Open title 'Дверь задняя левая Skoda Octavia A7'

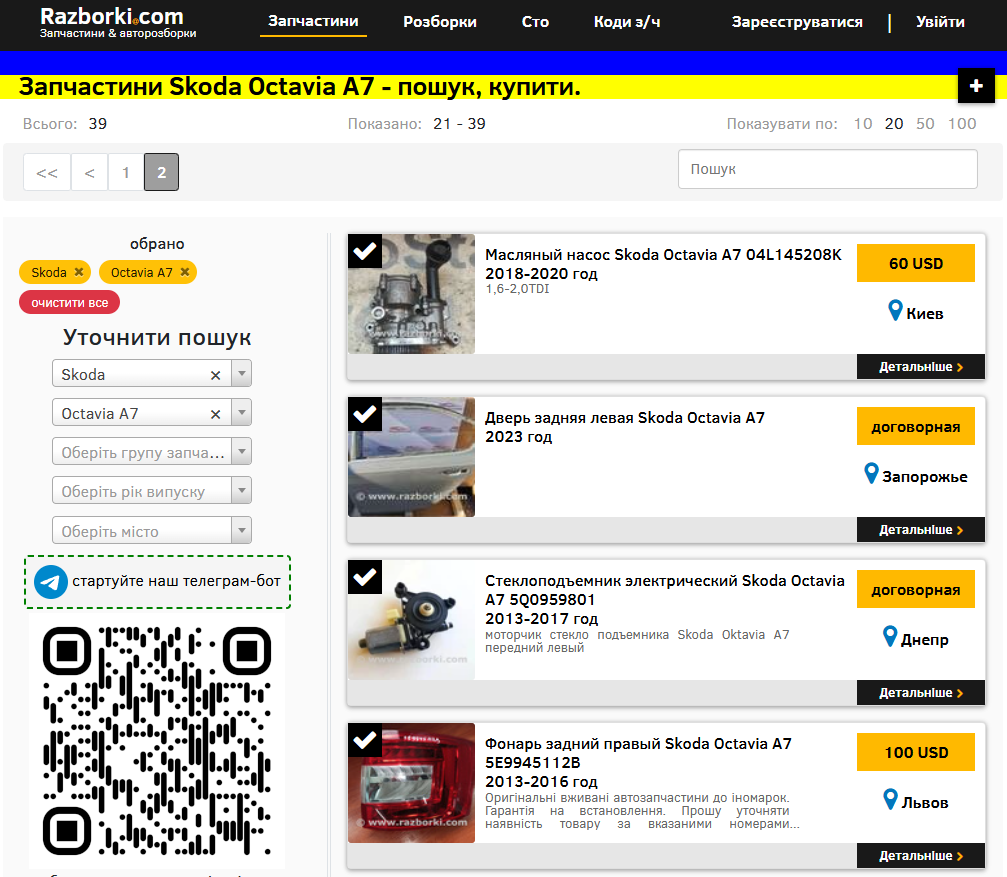point(625,418)
